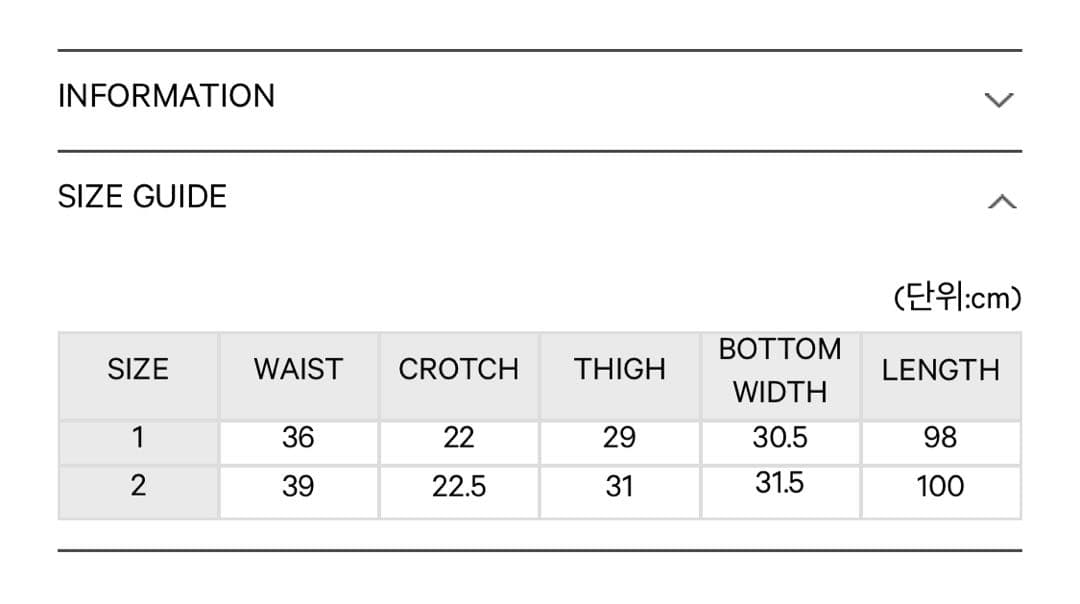Click the 단위:cm unit label
Screen dimensions: 1080x604
957,297
